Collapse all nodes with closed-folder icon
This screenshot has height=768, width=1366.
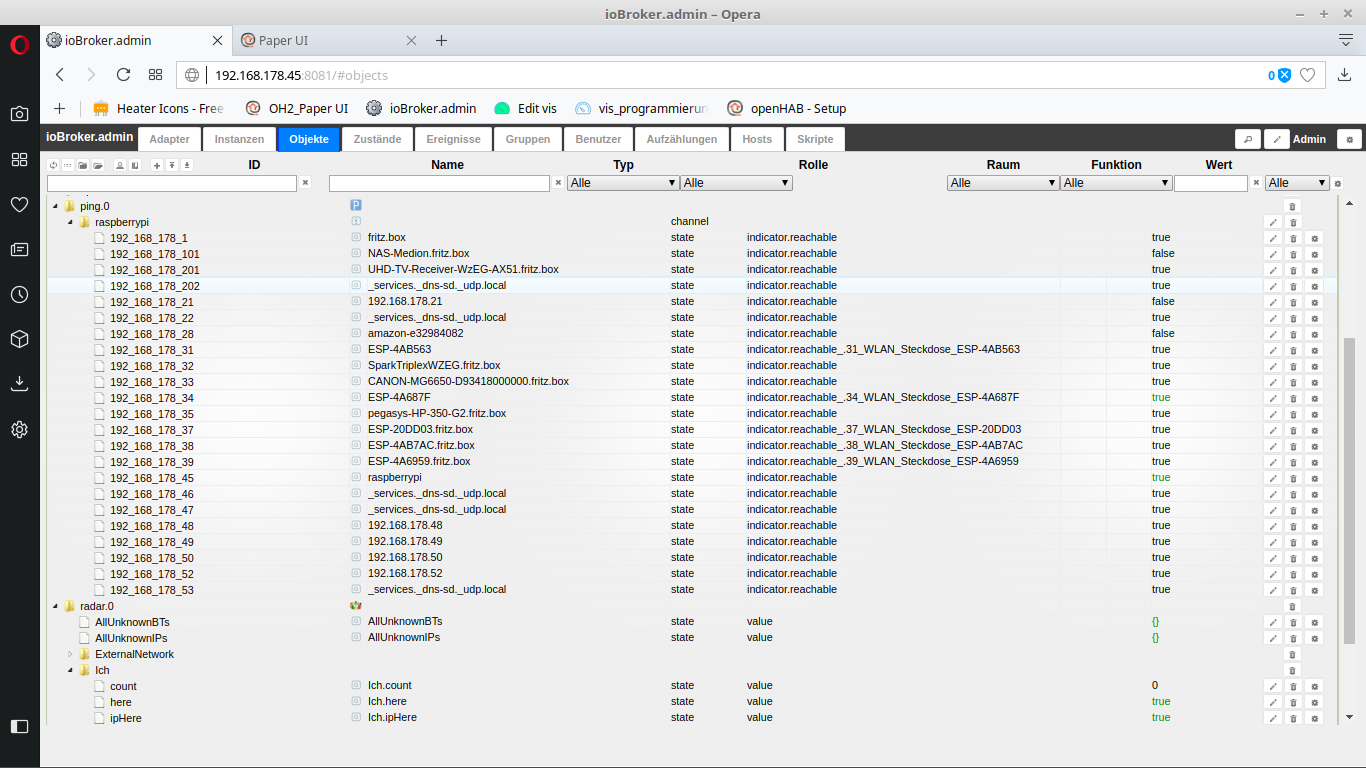click(83, 165)
